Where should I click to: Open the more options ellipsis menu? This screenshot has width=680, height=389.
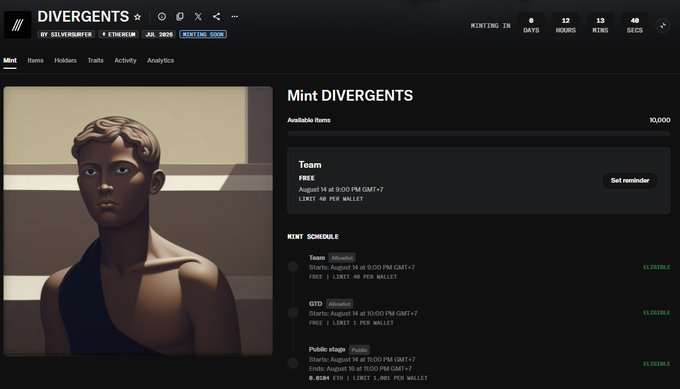pyautogui.click(x=235, y=16)
